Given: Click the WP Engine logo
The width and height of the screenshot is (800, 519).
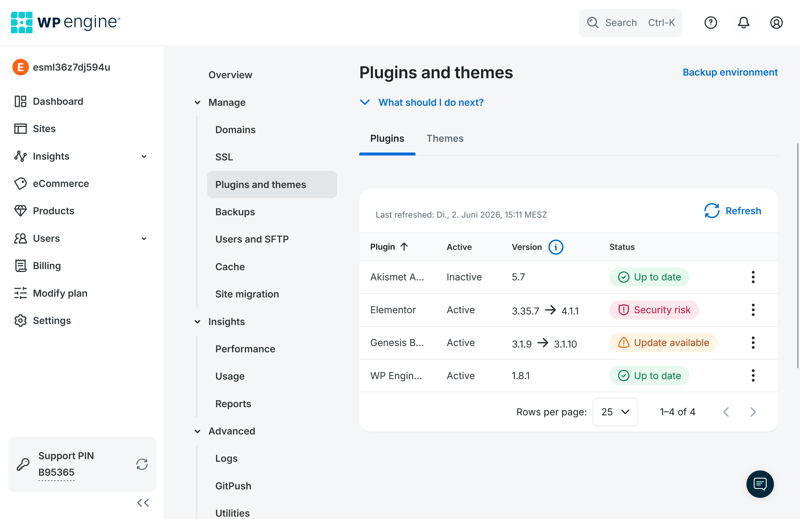Looking at the screenshot, I should tap(65, 22).
